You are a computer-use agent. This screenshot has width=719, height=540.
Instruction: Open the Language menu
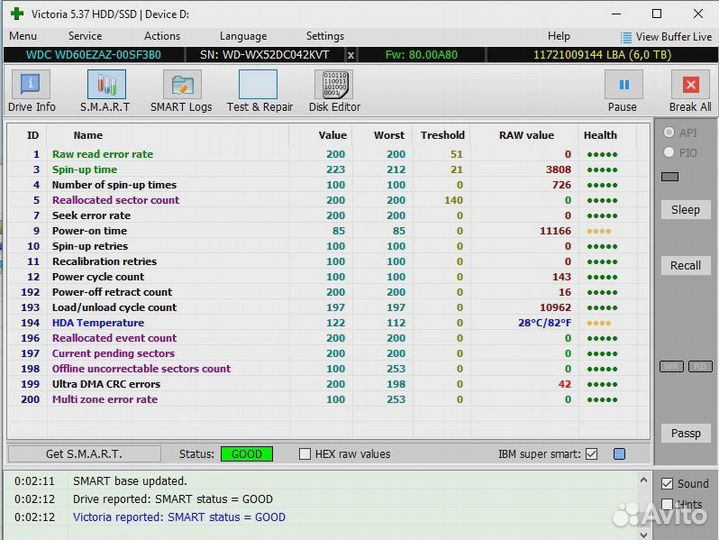point(243,36)
